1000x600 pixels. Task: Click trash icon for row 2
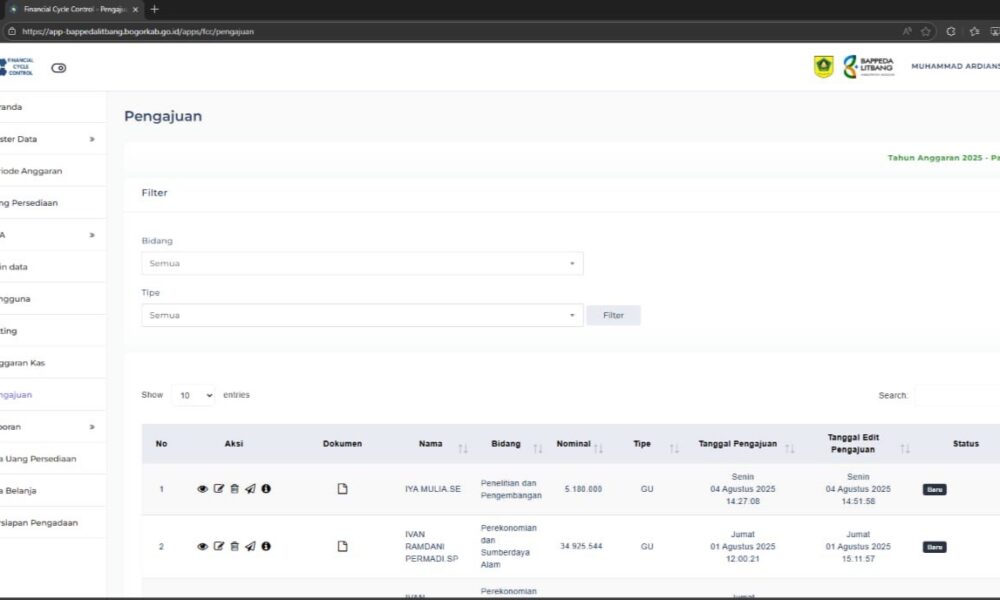(x=234, y=546)
